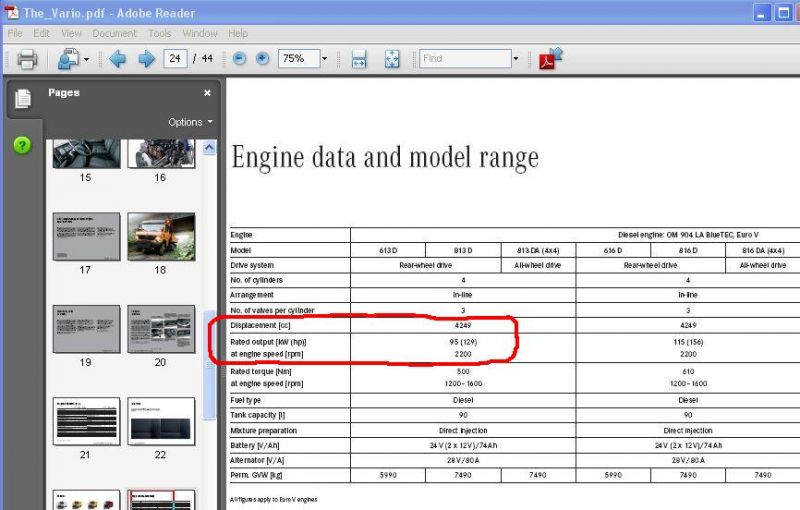Select page 22 thumbnail
This screenshot has width=800, height=510.
(x=161, y=421)
